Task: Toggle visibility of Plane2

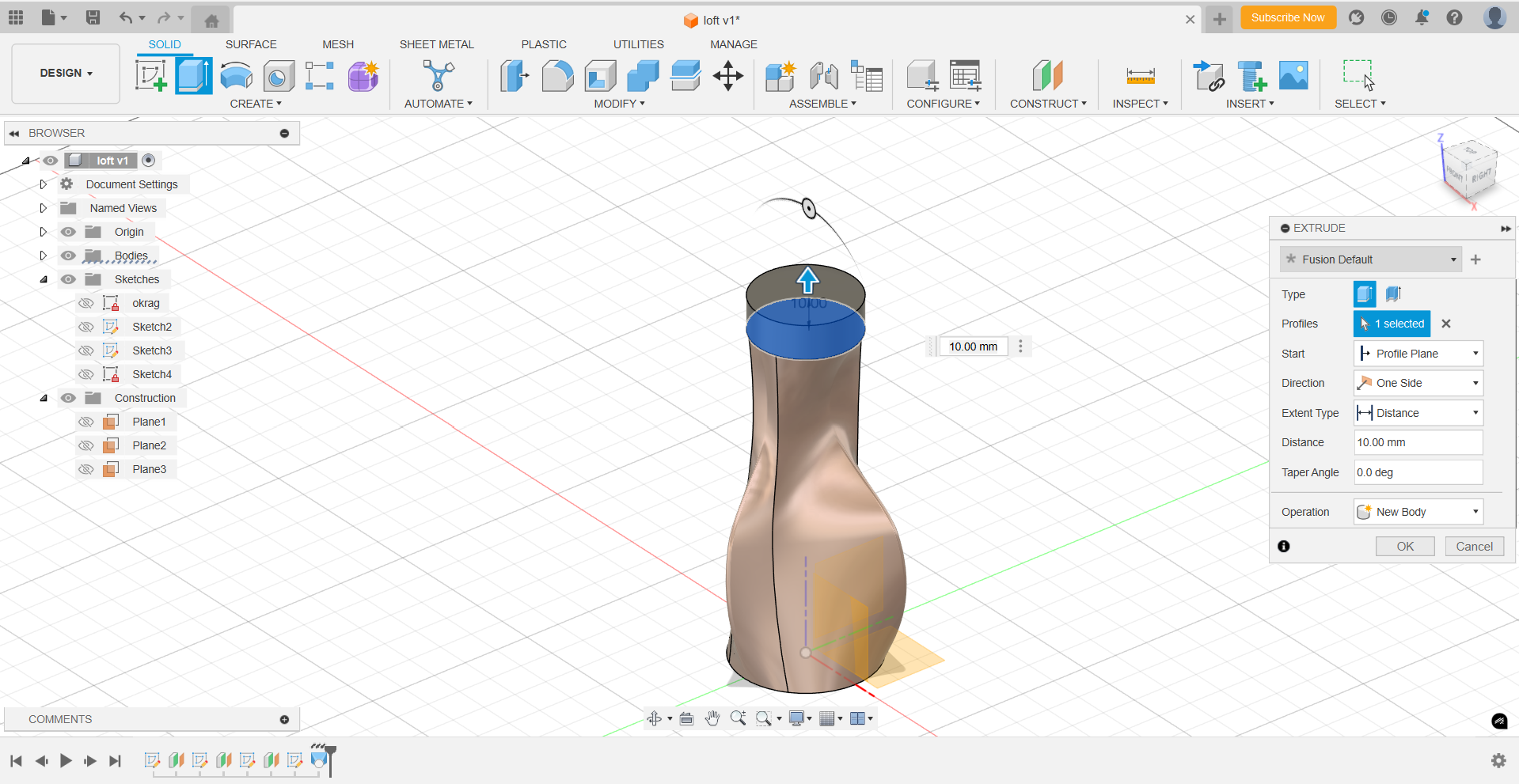Action: [86, 445]
